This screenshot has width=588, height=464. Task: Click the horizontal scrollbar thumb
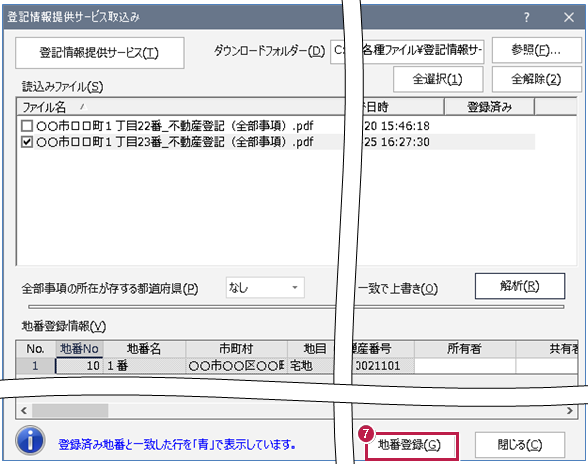pyautogui.click(x=70, y=410)
